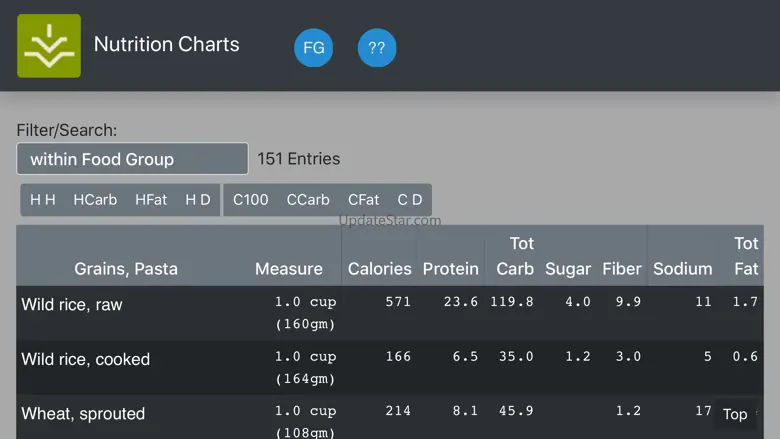Enable the HFat filter
The image size is (780, 439).
pyautogui.click(x=151, y=200)
